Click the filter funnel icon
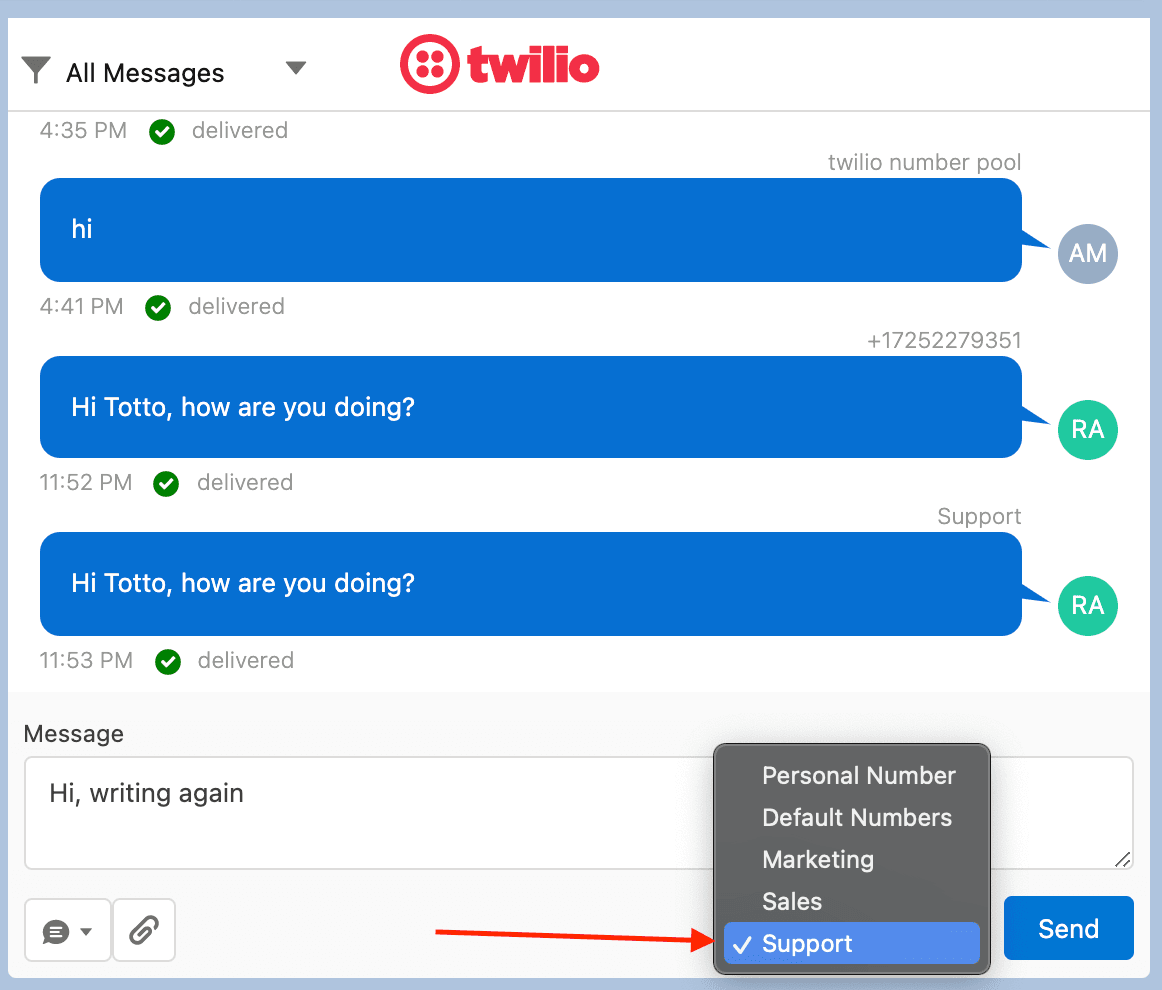Screen dimensions: 1162x990 click(x=36, y=70)
